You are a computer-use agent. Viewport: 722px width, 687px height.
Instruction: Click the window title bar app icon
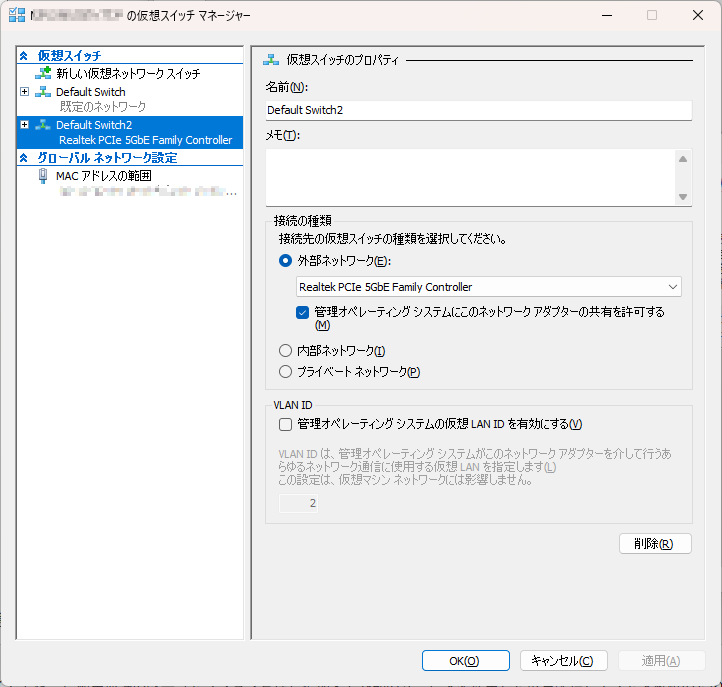(x=16, y=15)
